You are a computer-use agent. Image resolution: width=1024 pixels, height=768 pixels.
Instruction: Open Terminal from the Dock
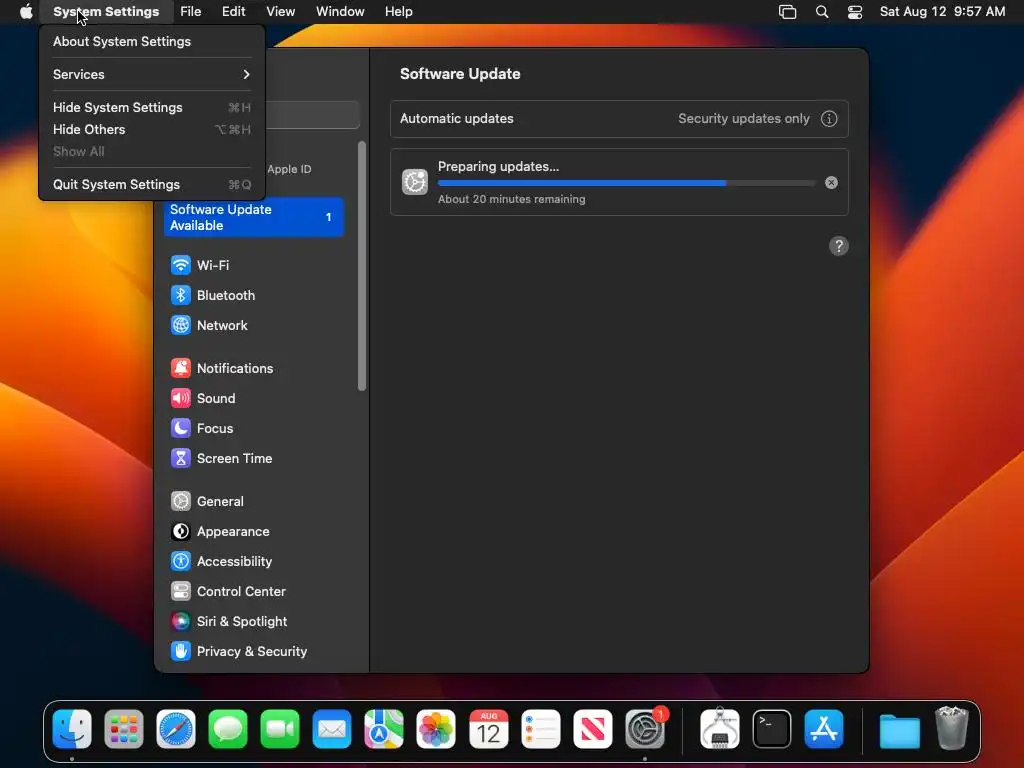point(772,729)
